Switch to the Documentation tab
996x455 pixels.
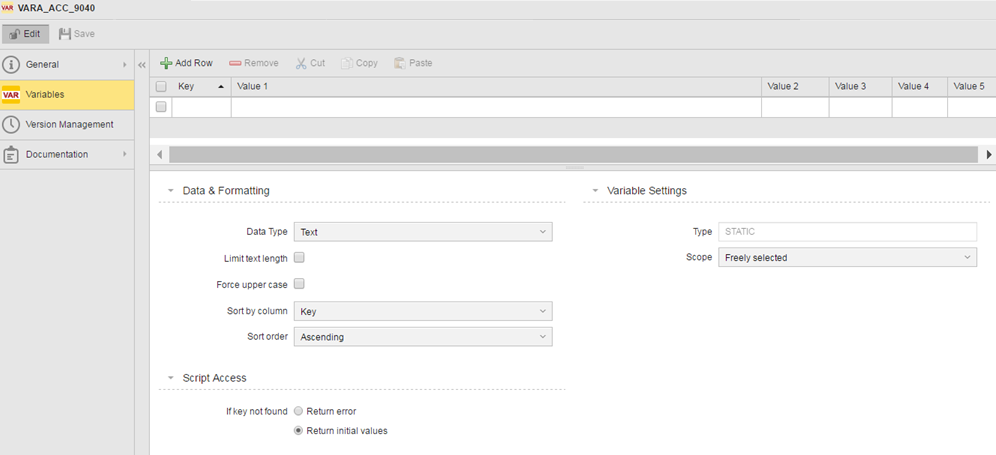click(x=57, y=154)
